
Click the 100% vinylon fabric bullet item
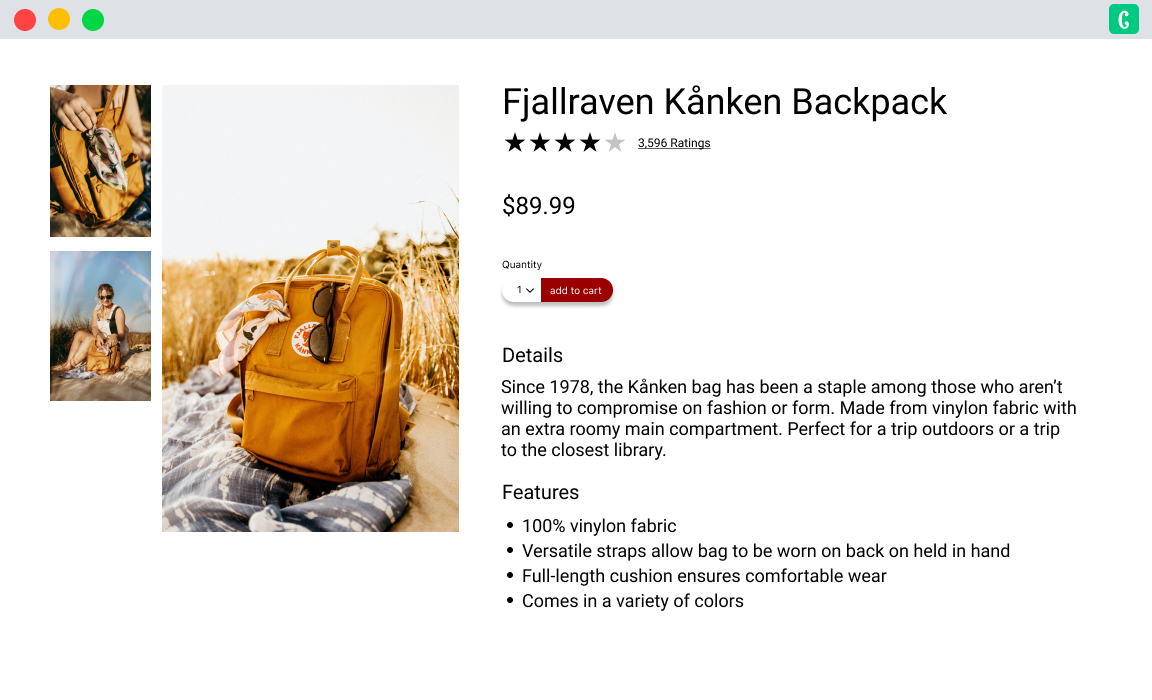click(599, 526)
